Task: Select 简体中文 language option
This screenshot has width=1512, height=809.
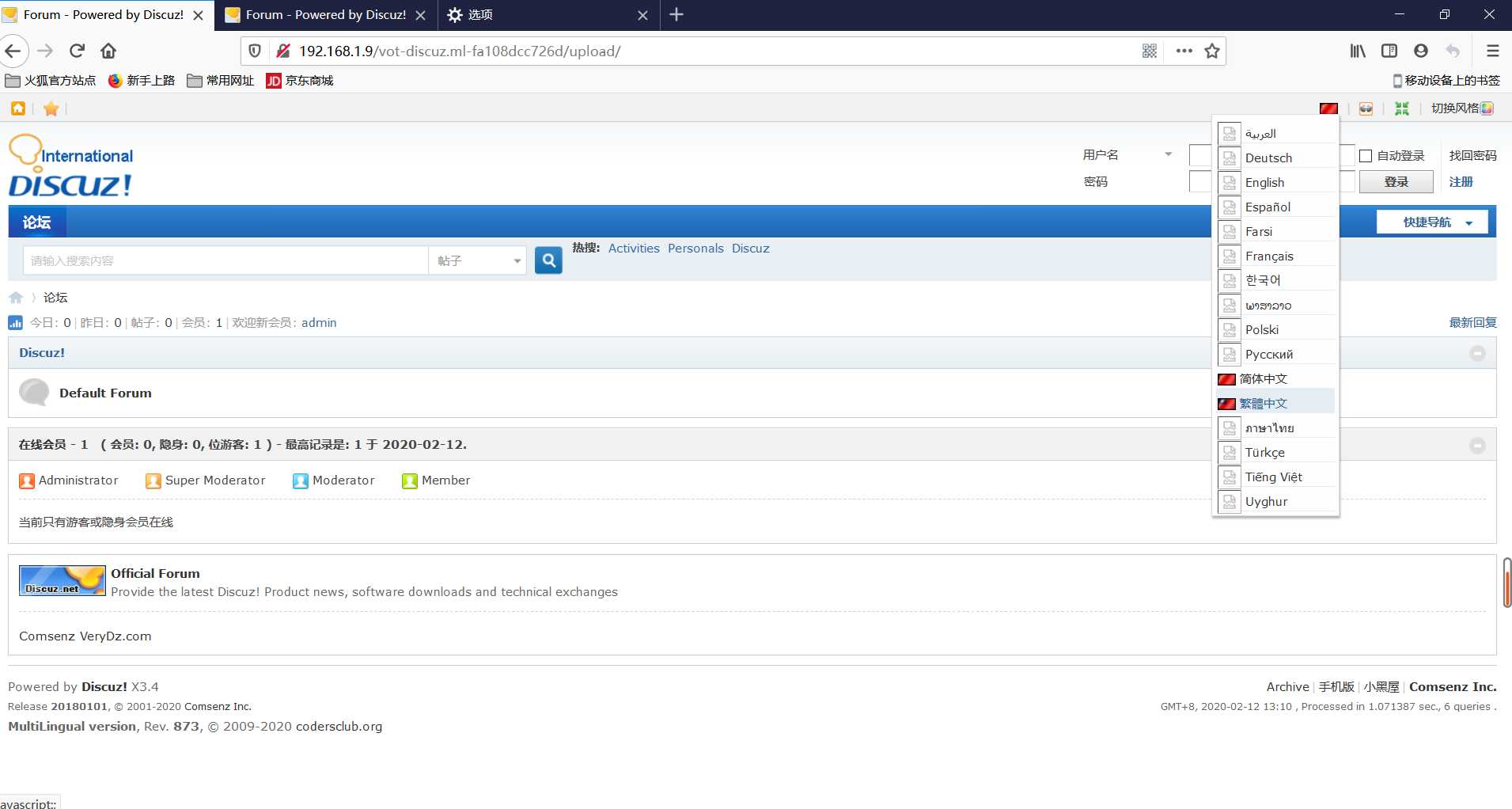Action: 1275,378
